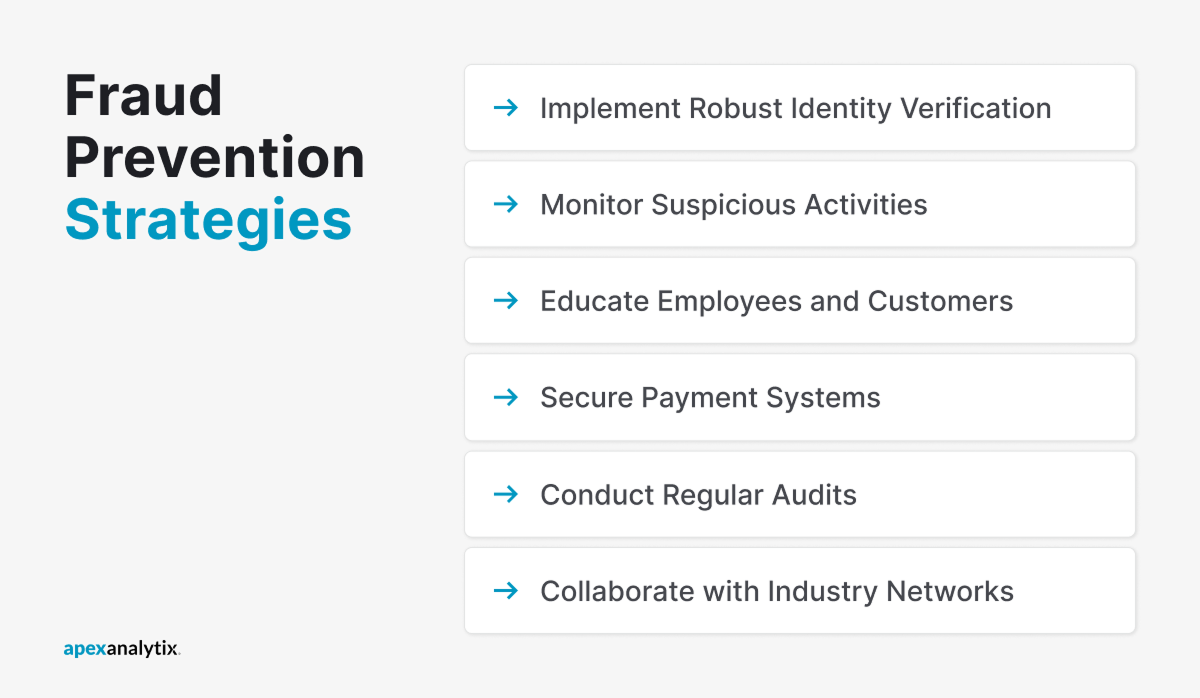This screenshot has width=1200, height=698.
Task: Click the blue apex part of logo
Action: point(84,649)
